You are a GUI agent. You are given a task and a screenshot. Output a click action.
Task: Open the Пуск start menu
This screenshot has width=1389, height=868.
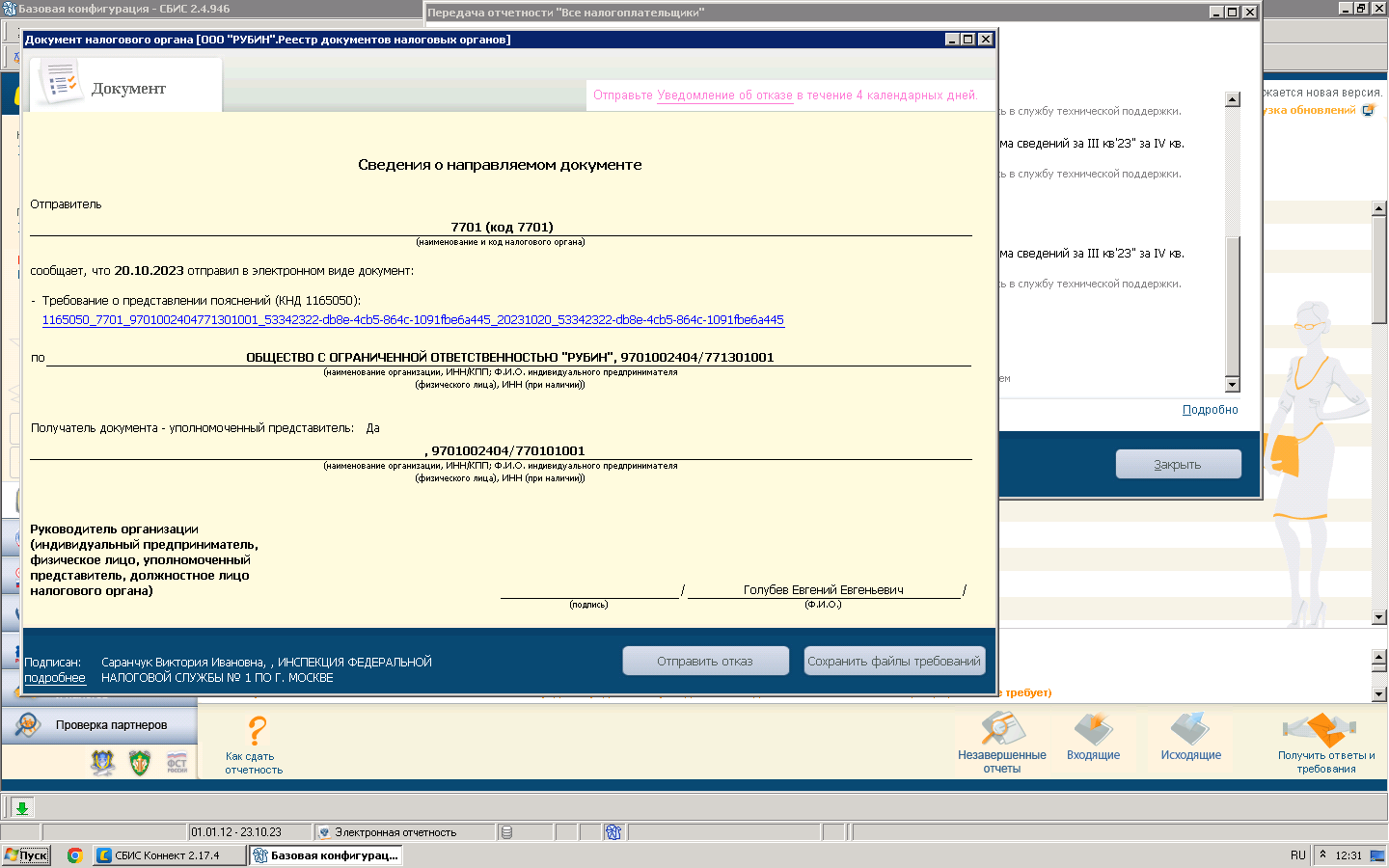pos(26,855)
